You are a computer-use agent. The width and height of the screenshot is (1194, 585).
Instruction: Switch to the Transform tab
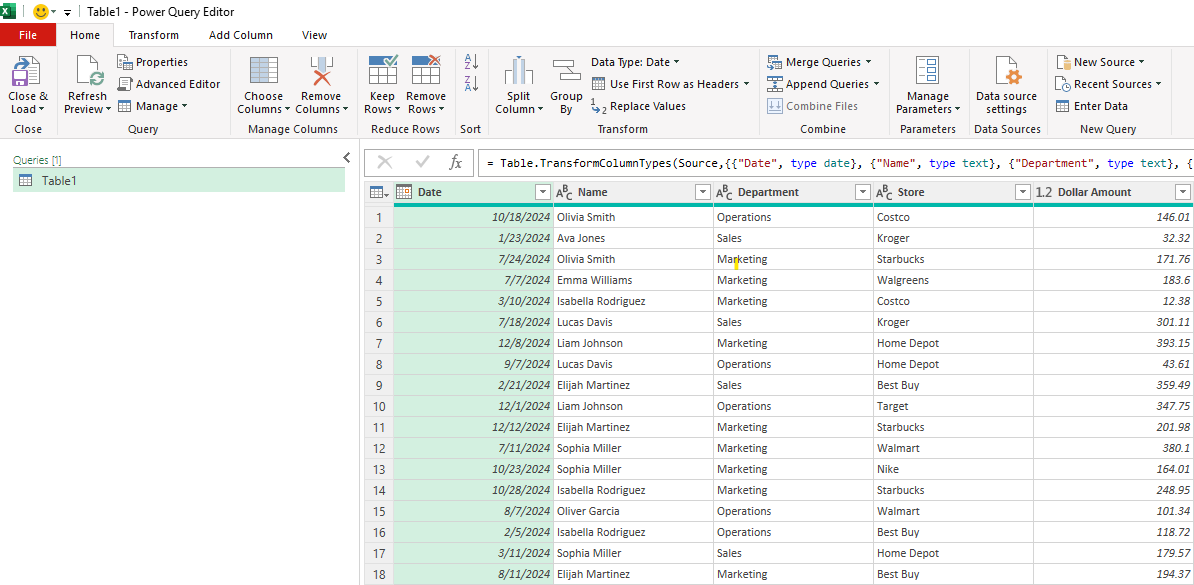154,35
